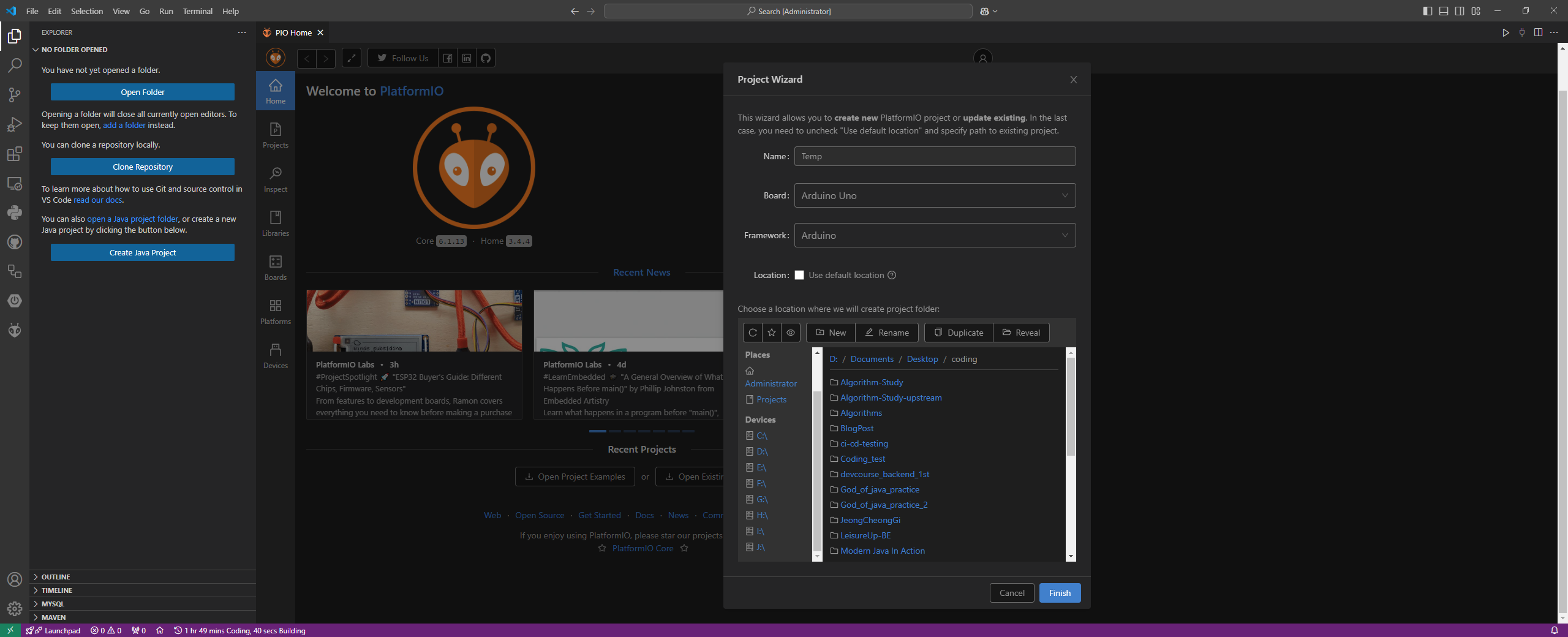1568x637 pixels.
Task: Refresh the folder browser listing
Action: tap(753, 333)
